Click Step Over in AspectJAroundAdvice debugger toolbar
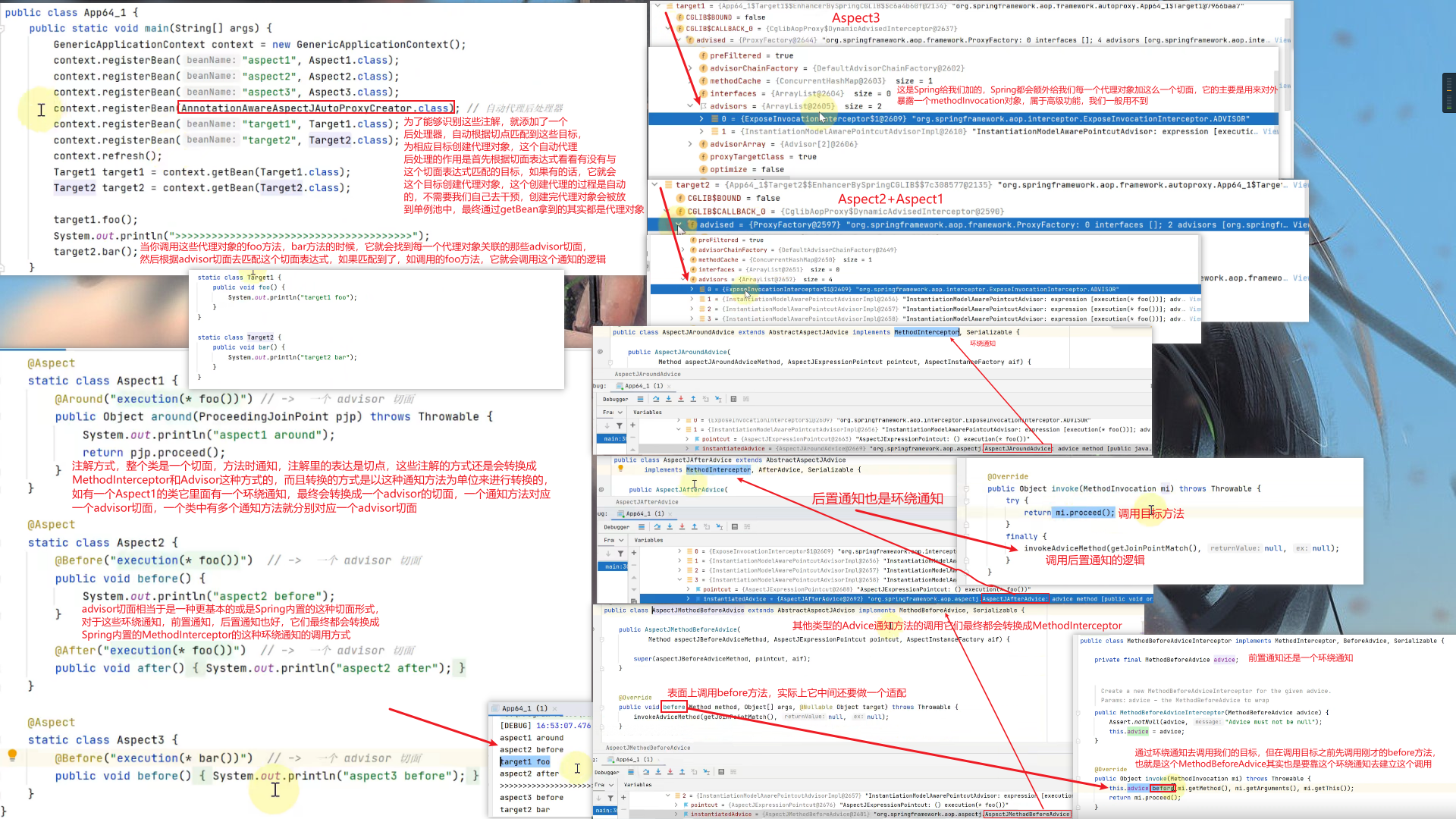1456x819 pixels. click(656, 399)
